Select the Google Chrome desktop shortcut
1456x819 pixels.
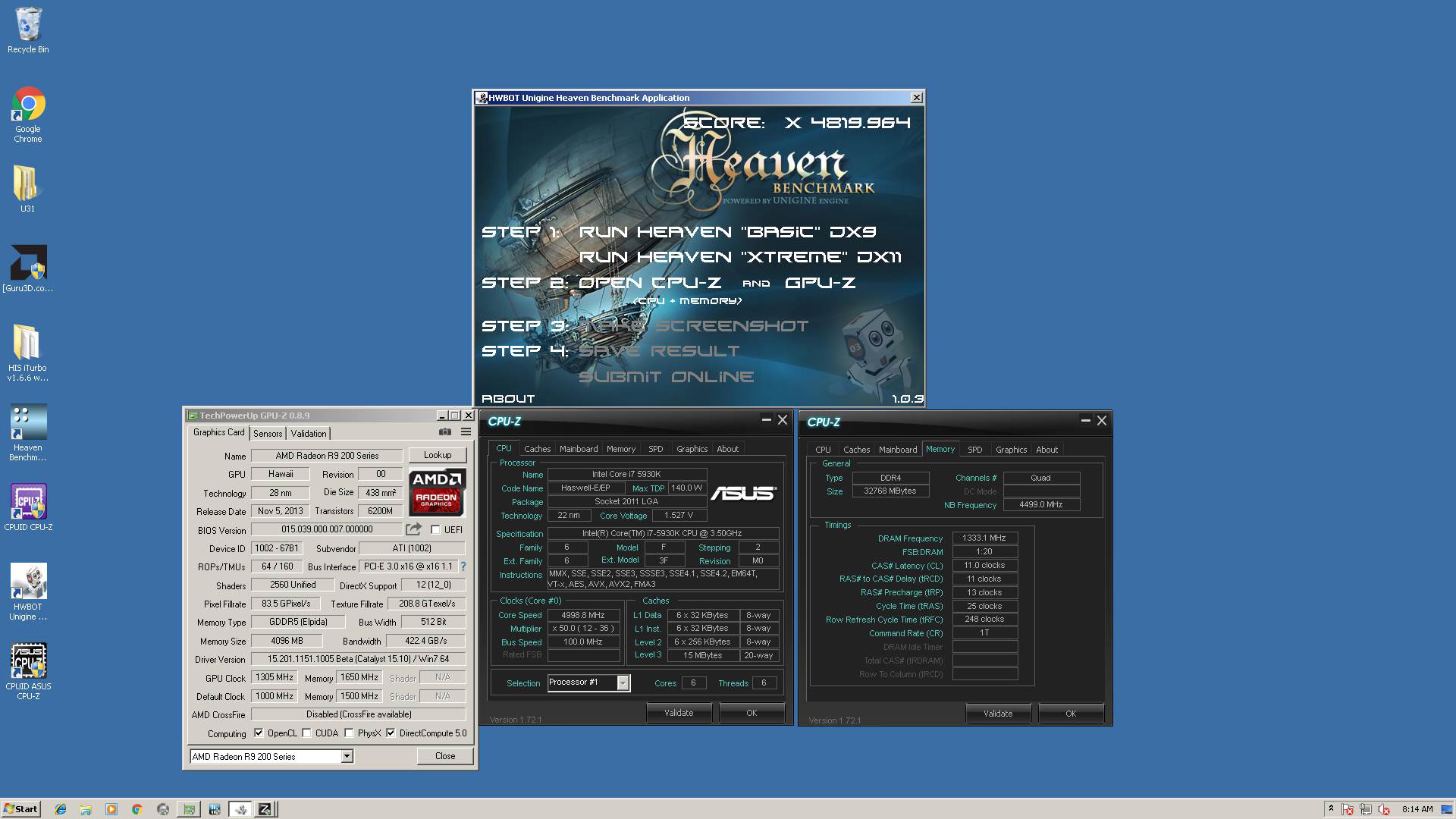tap(28, 115)
